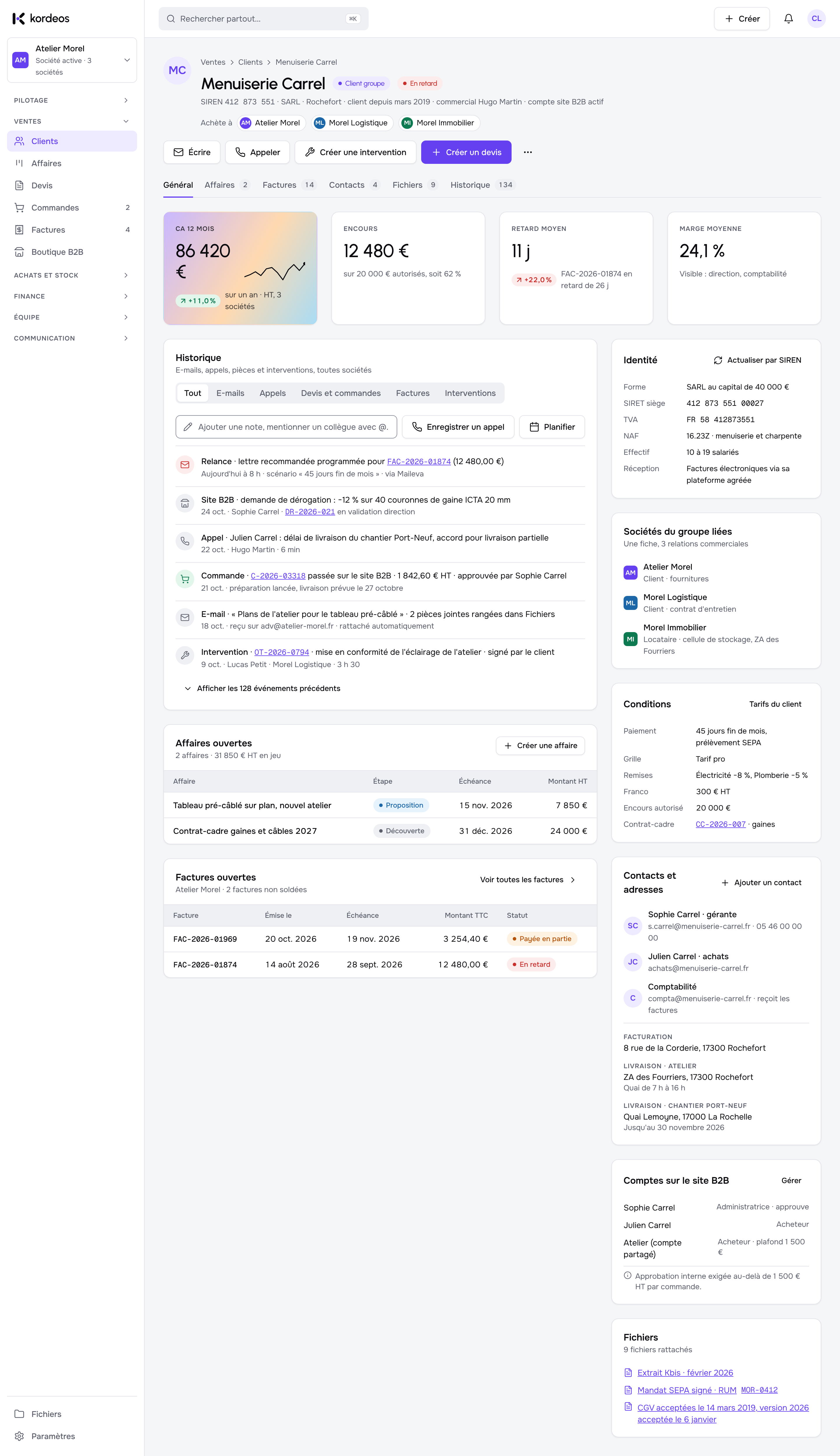
Task: Show the 128 previous events
Action: [262, 689]
